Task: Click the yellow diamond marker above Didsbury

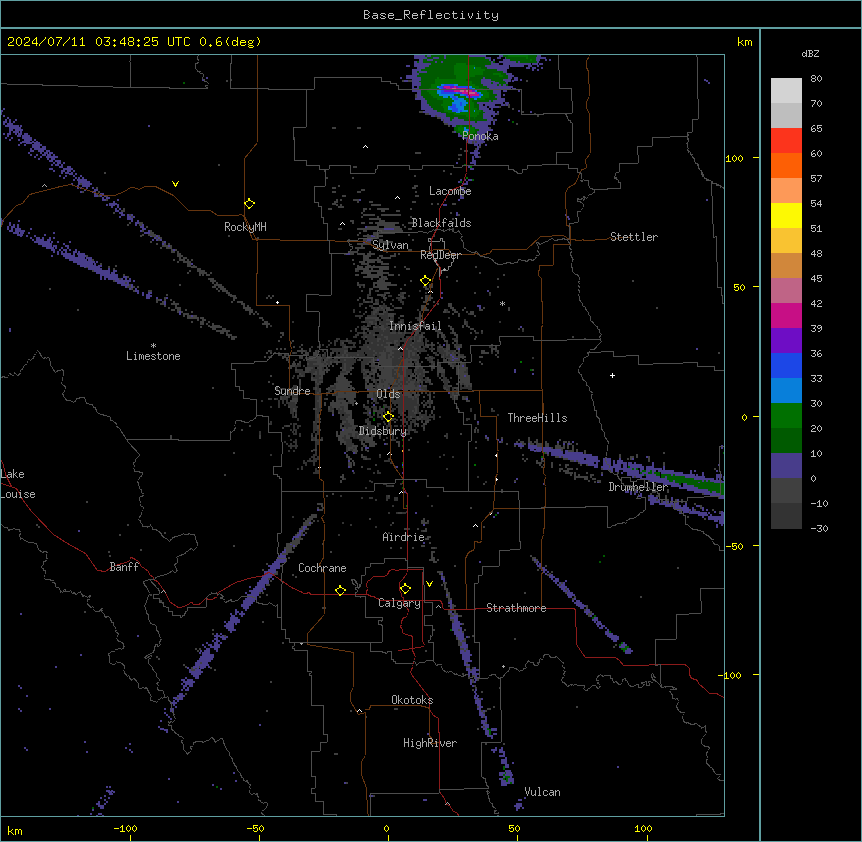Action: pos(388,417)
